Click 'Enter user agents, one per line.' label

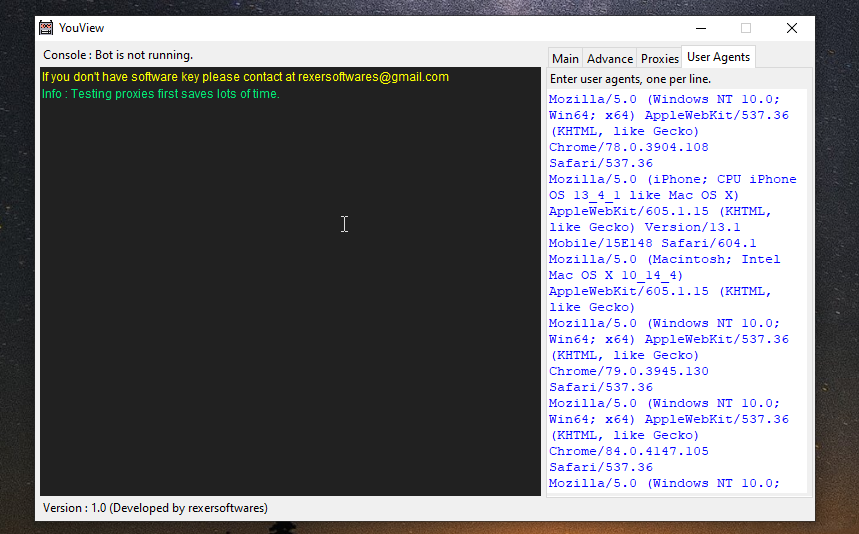click(x=630, y=79)
